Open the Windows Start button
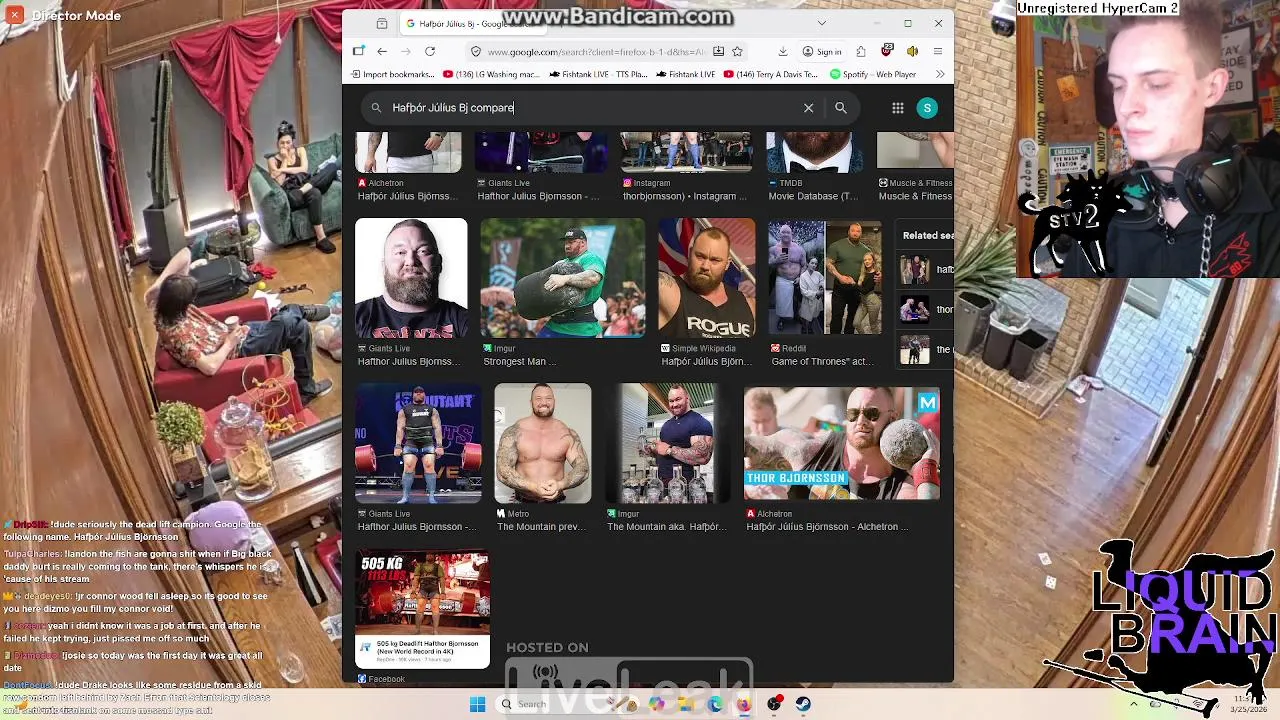The height and width of the screenshot is (720, 1280). [x=477, y=704]
